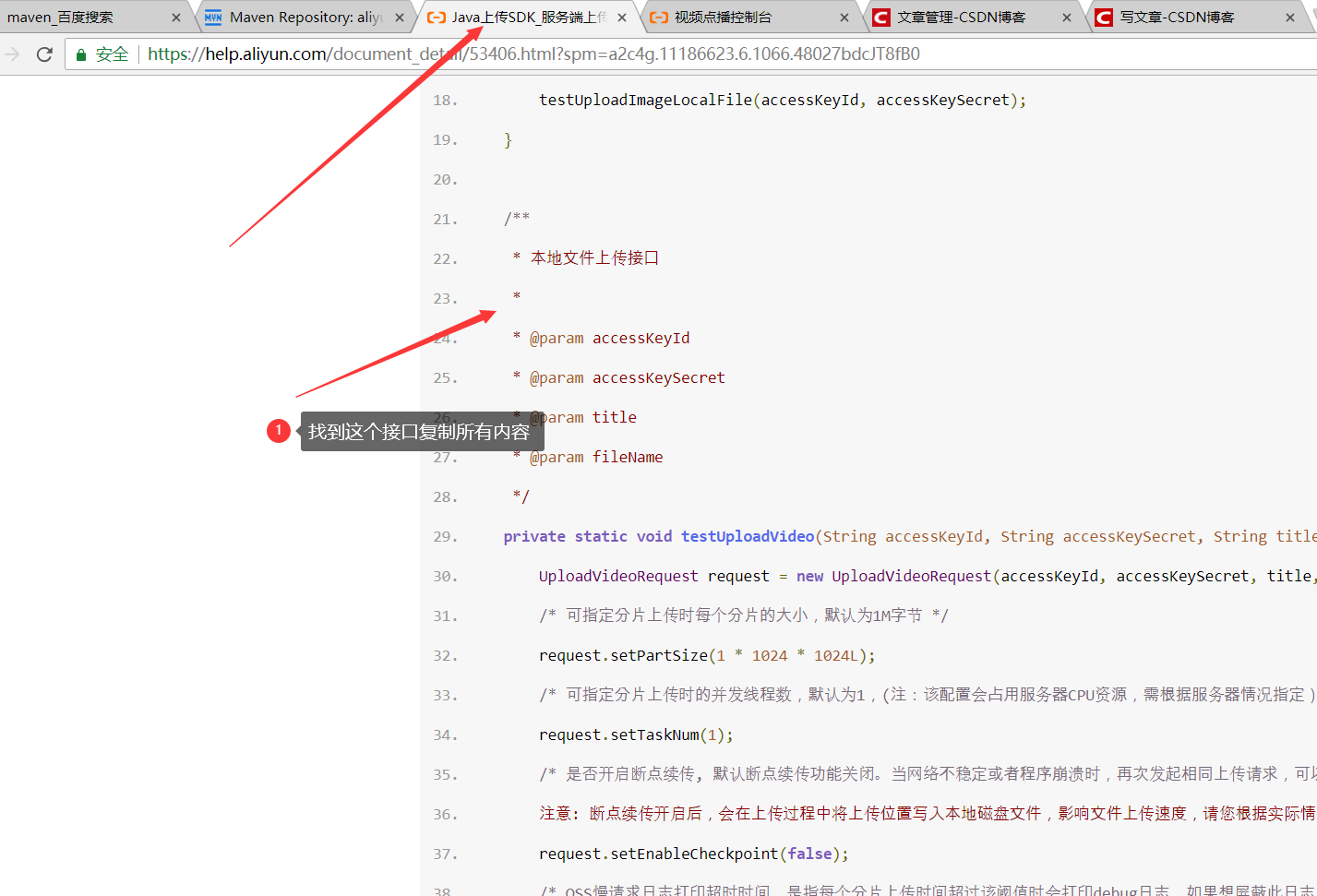Click line number 29.
The image size is (1317, 896).
pos(445,537)
